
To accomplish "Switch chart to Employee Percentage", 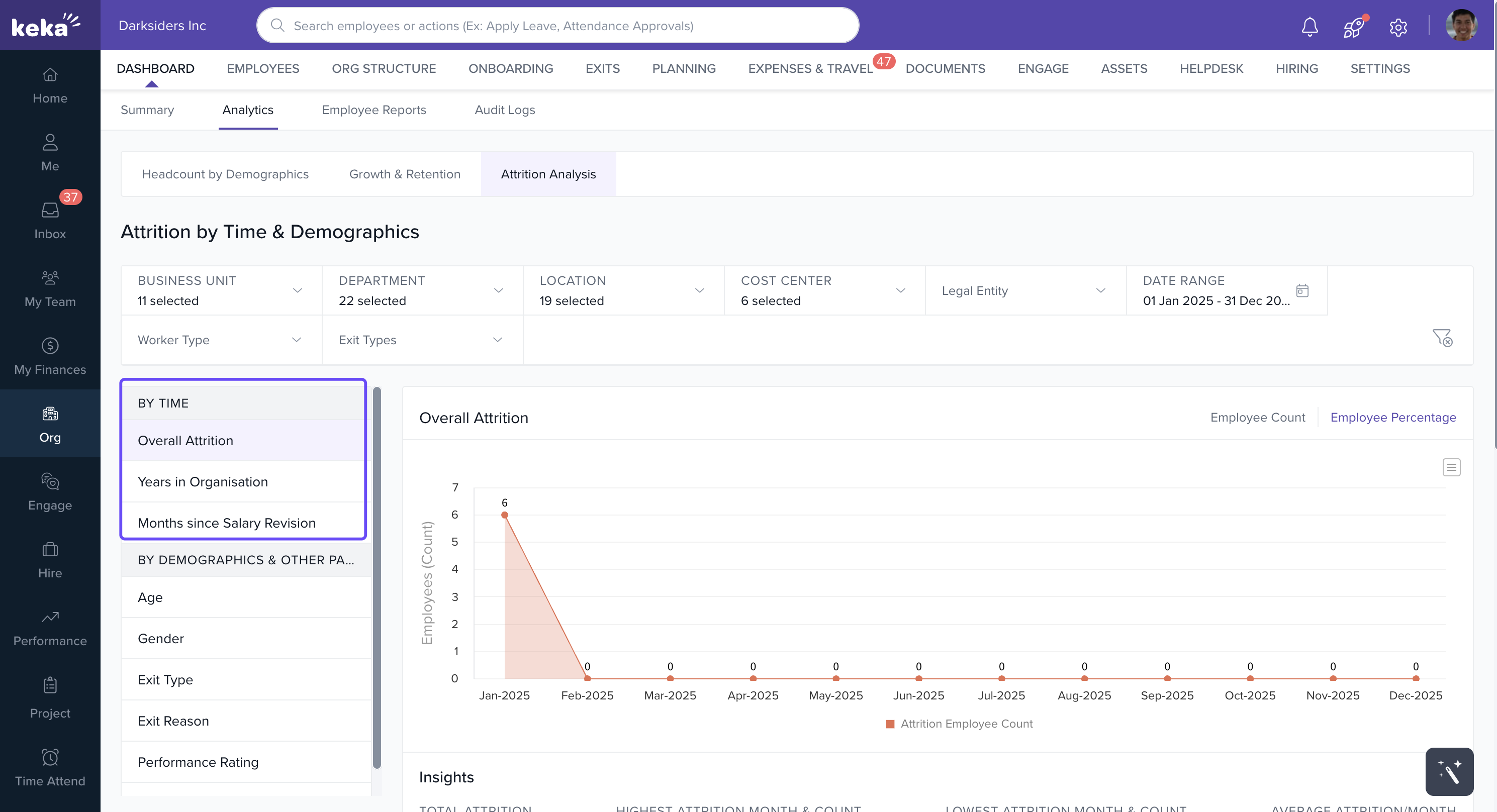I will [1393, 417].
